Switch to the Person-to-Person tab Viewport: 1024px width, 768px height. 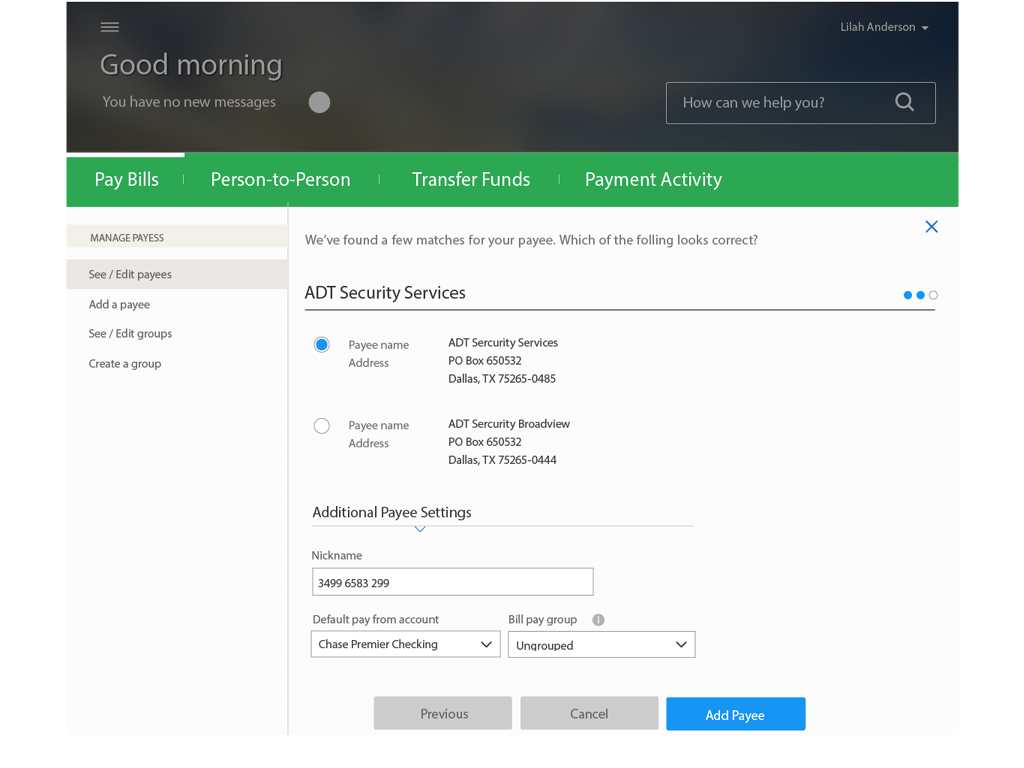pos(281,180)
